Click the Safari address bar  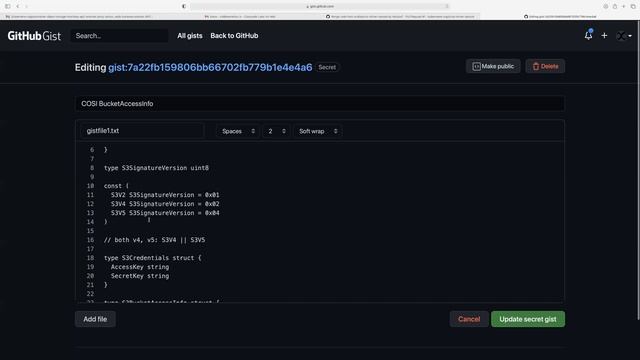(320, 6)
